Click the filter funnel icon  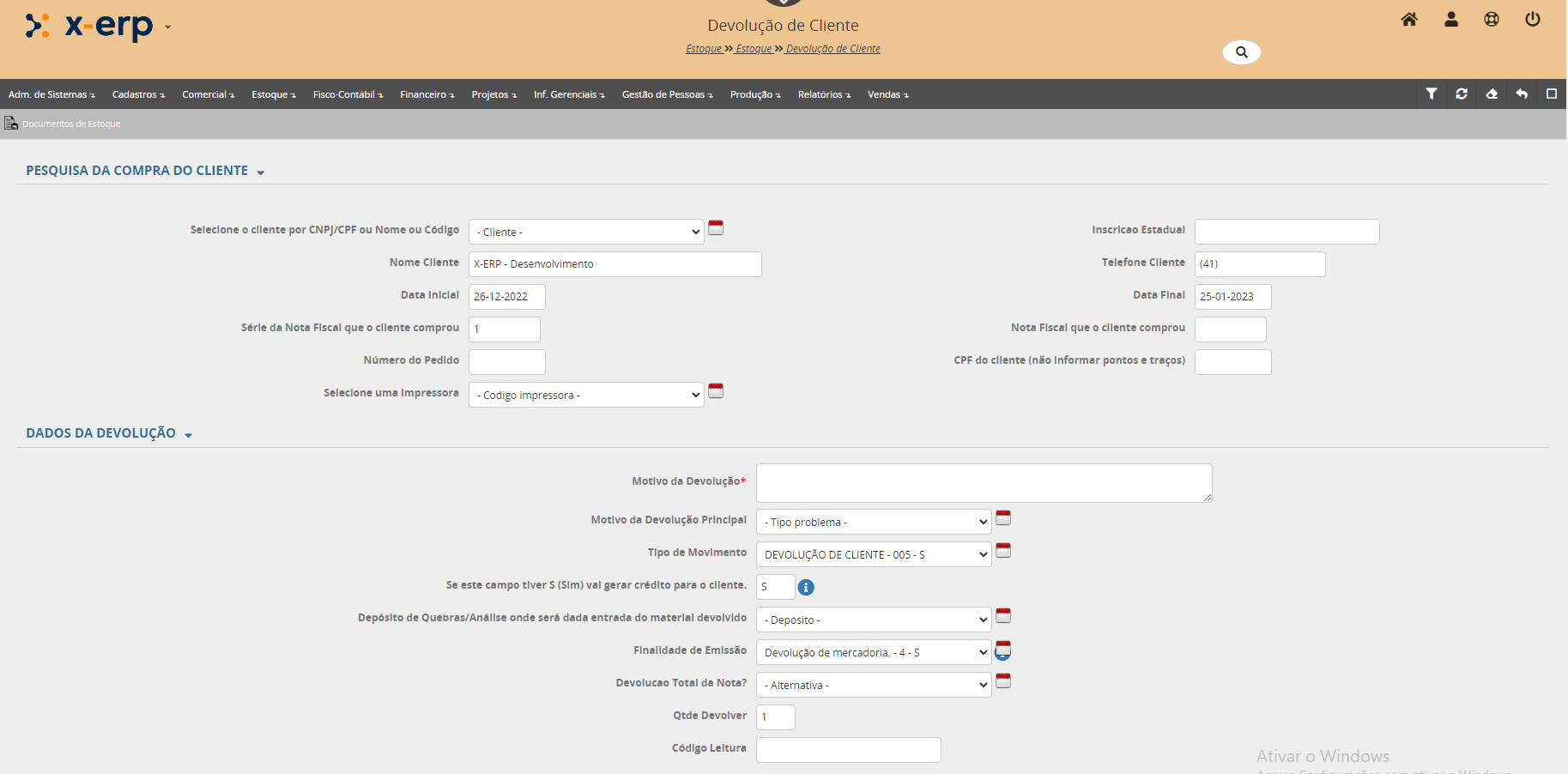point(1432,94)
